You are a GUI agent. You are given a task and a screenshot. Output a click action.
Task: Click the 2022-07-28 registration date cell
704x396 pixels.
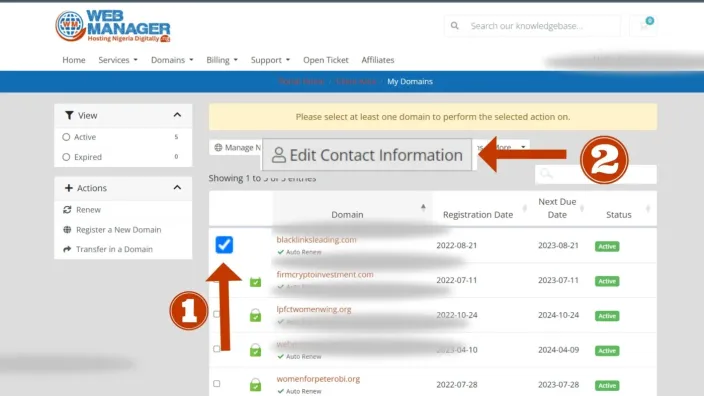[x=457, y=385]
